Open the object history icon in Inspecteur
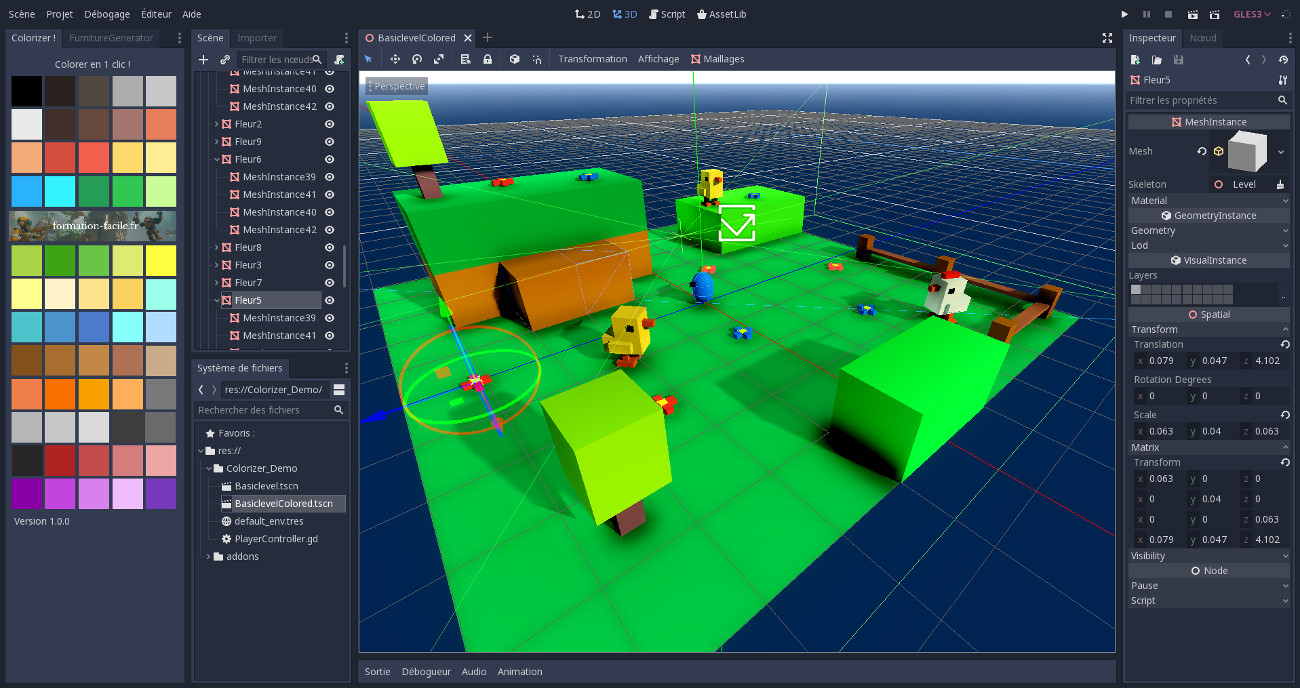 click(x=1283, y=60)
